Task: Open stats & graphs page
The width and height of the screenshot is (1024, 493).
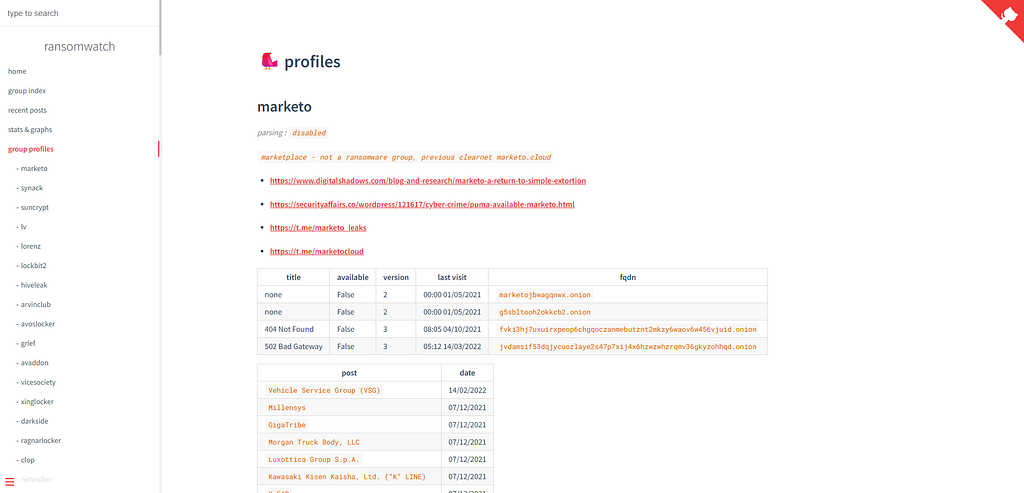Action: (30, 129)
